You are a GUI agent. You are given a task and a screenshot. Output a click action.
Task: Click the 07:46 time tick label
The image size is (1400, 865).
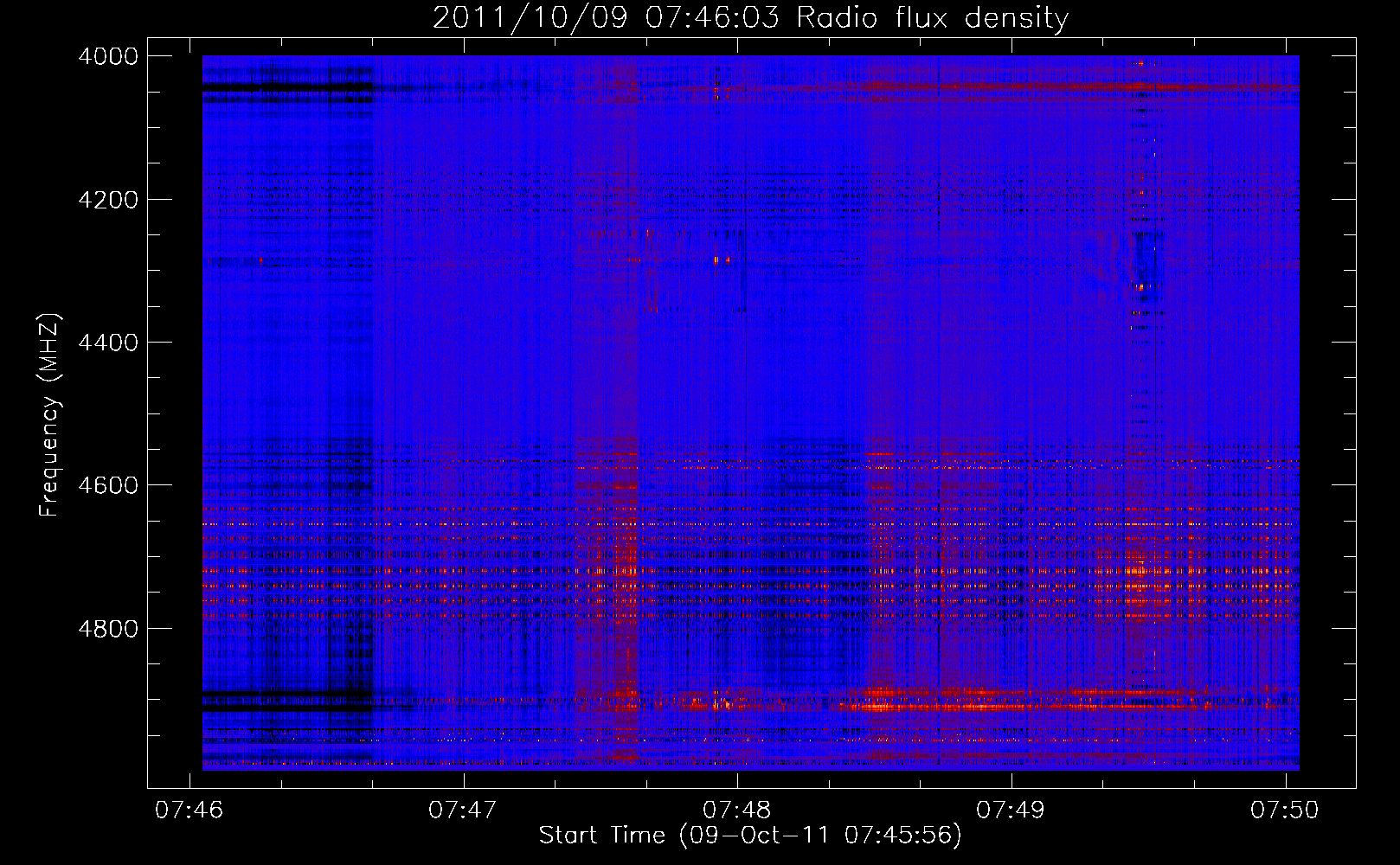pos(189,811)
